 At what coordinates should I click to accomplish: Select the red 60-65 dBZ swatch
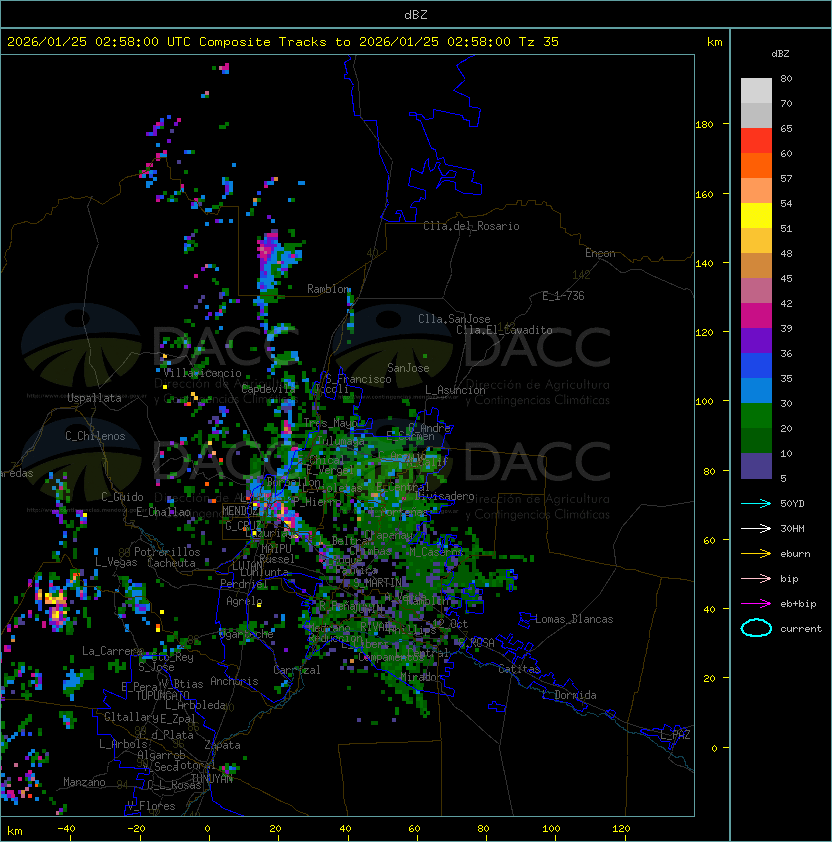point(756,141)
